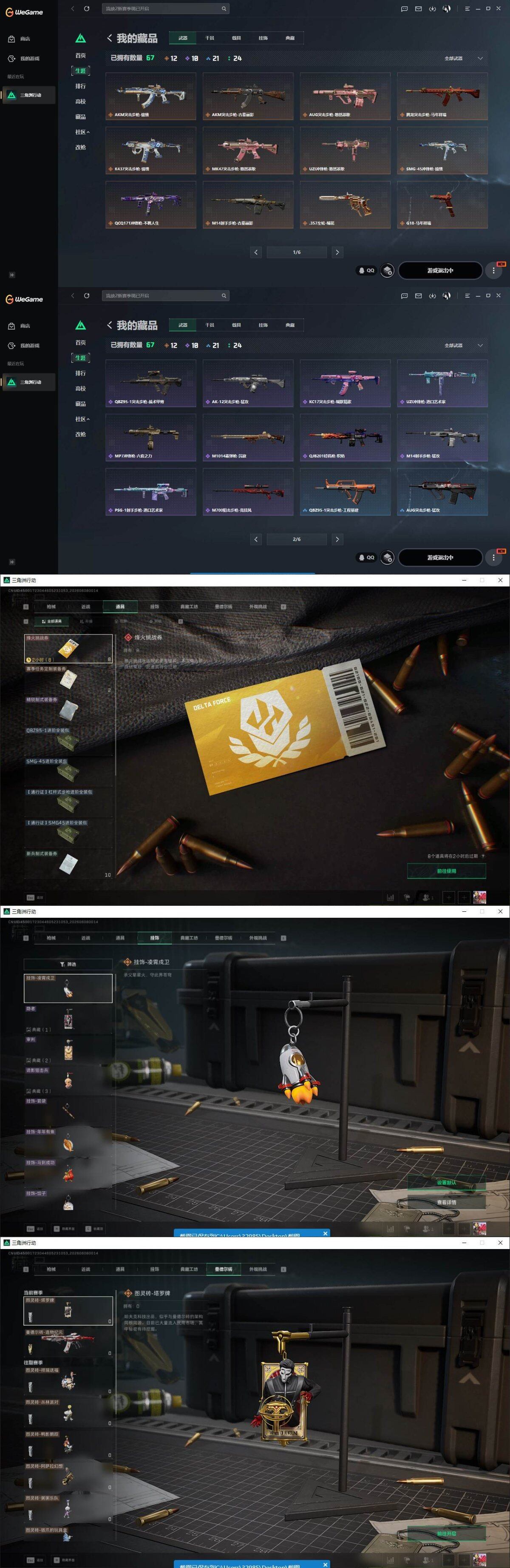Open the K437突击步枪 skin card
The image size is (510, 1568).
151,151
